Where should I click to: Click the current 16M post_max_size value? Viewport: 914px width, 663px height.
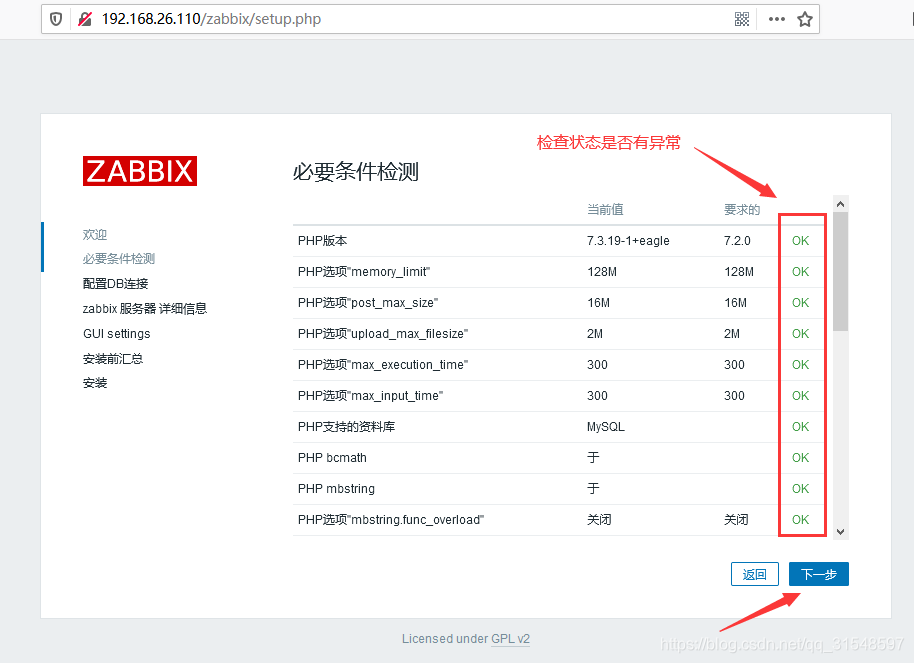point(599,303)
